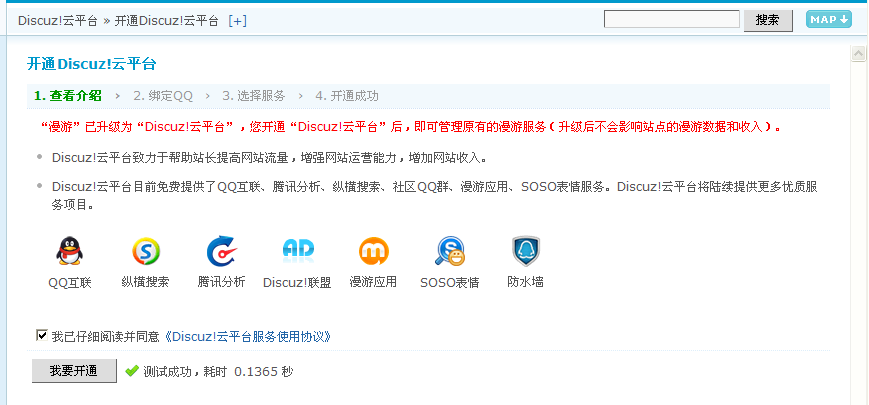Click the 防水墙 label text
869x405 pixels.
(525, 282)
